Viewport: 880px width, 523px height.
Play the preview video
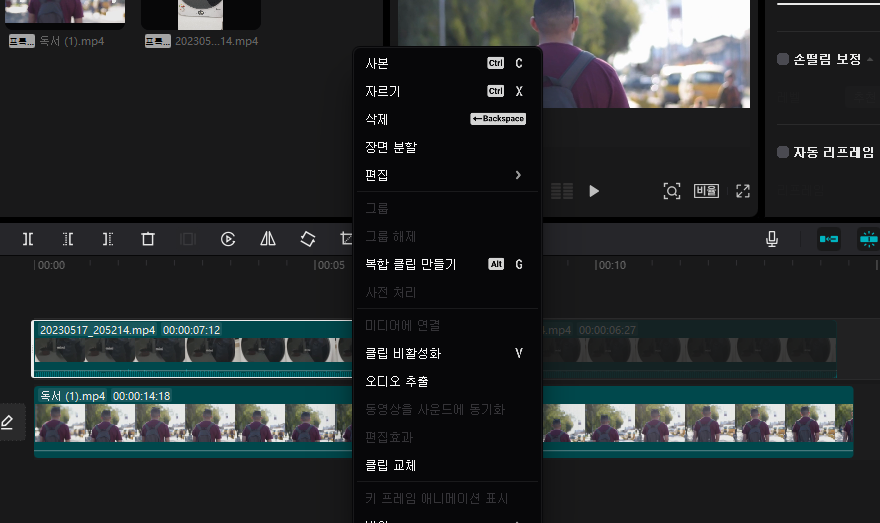pyautogui.click(x=594, y=191)
